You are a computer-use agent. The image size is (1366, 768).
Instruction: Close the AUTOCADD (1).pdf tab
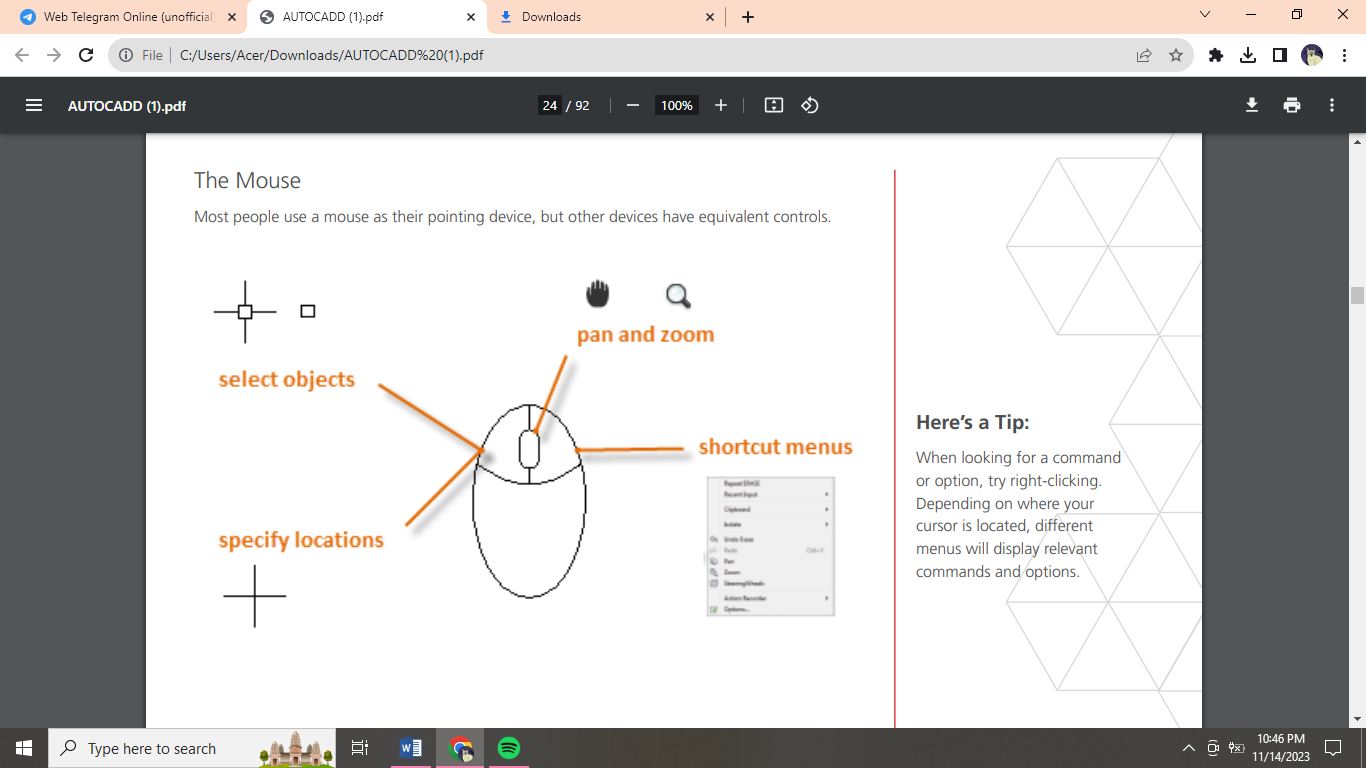click(x=471, y=17)
